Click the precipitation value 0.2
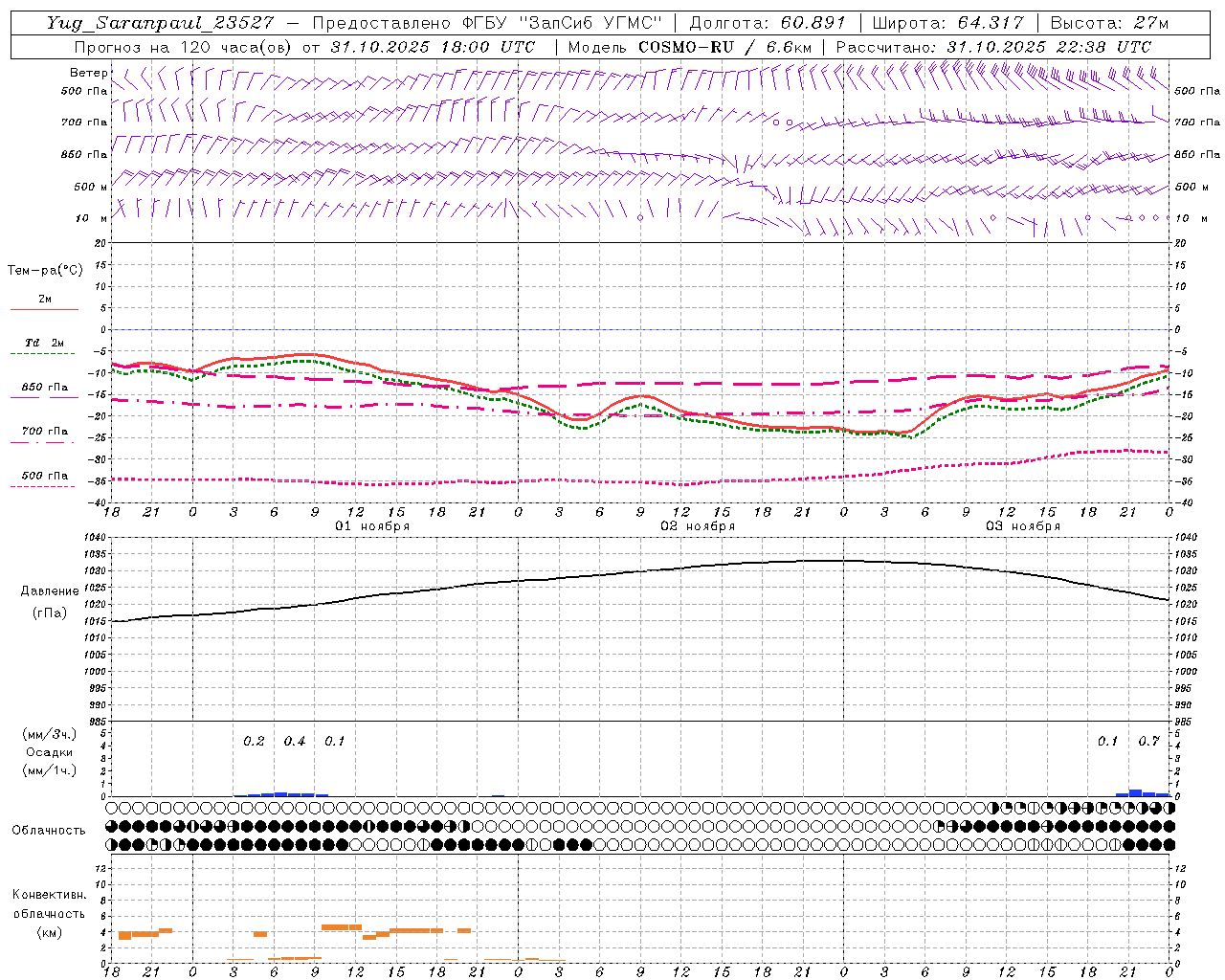Viewport: 1225px width, 980px height. point(254,742)
